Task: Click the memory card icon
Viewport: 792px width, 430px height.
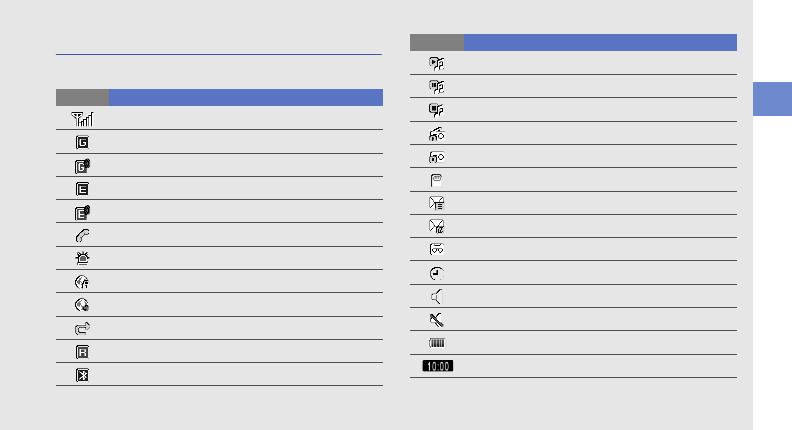Action: point(437,180)
